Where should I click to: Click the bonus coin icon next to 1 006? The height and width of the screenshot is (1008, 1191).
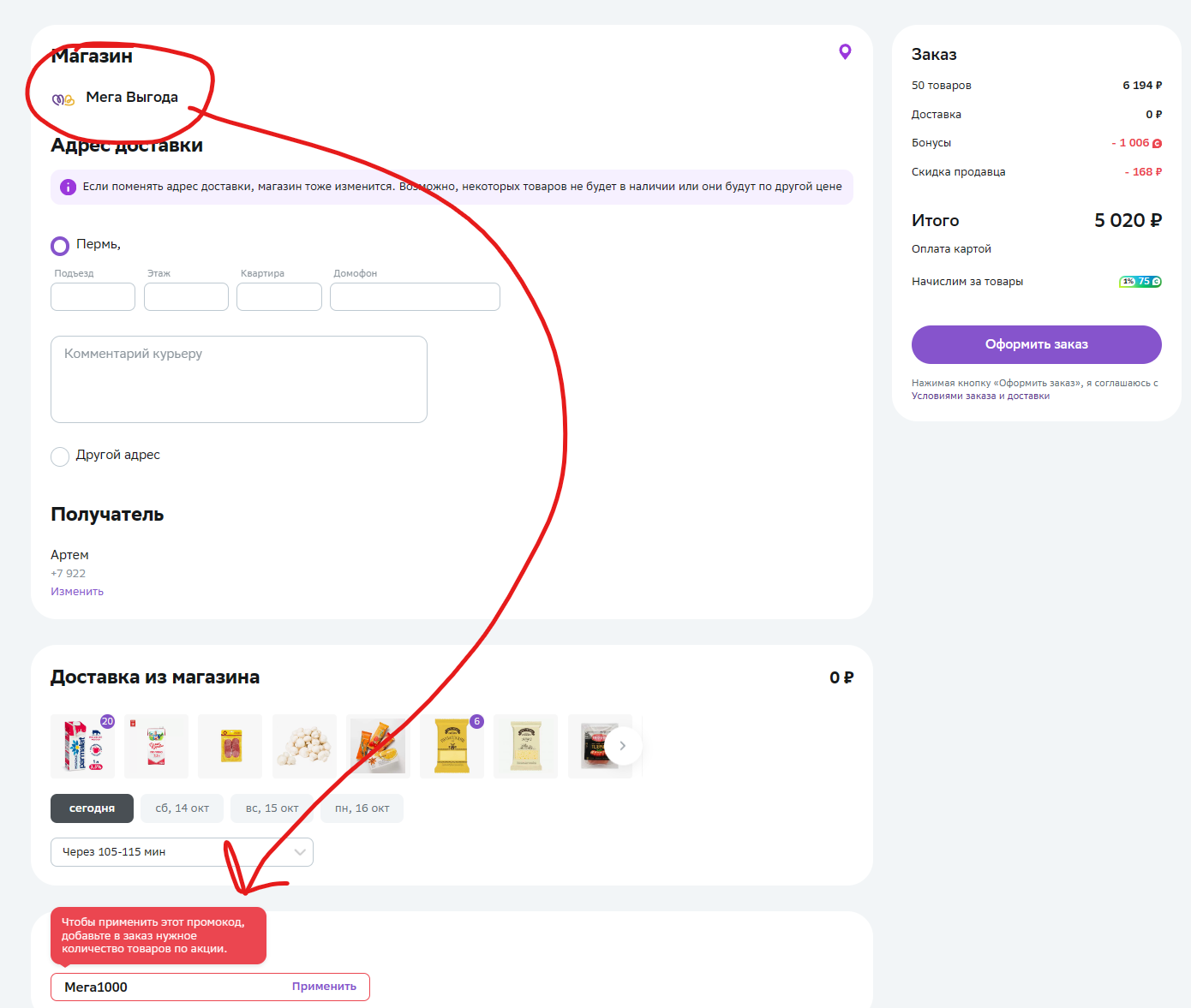[1157, 144]
